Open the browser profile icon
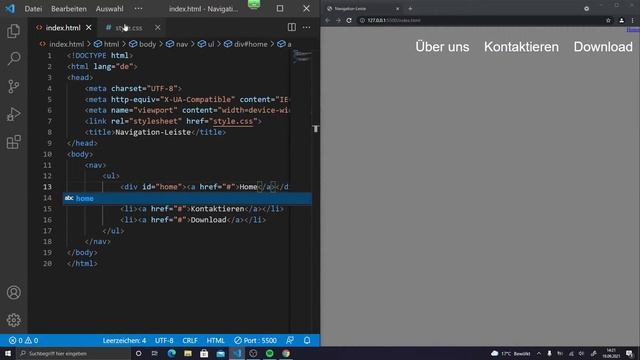Image resolution: width=640 pixels, height=360 pixels. 622,20
